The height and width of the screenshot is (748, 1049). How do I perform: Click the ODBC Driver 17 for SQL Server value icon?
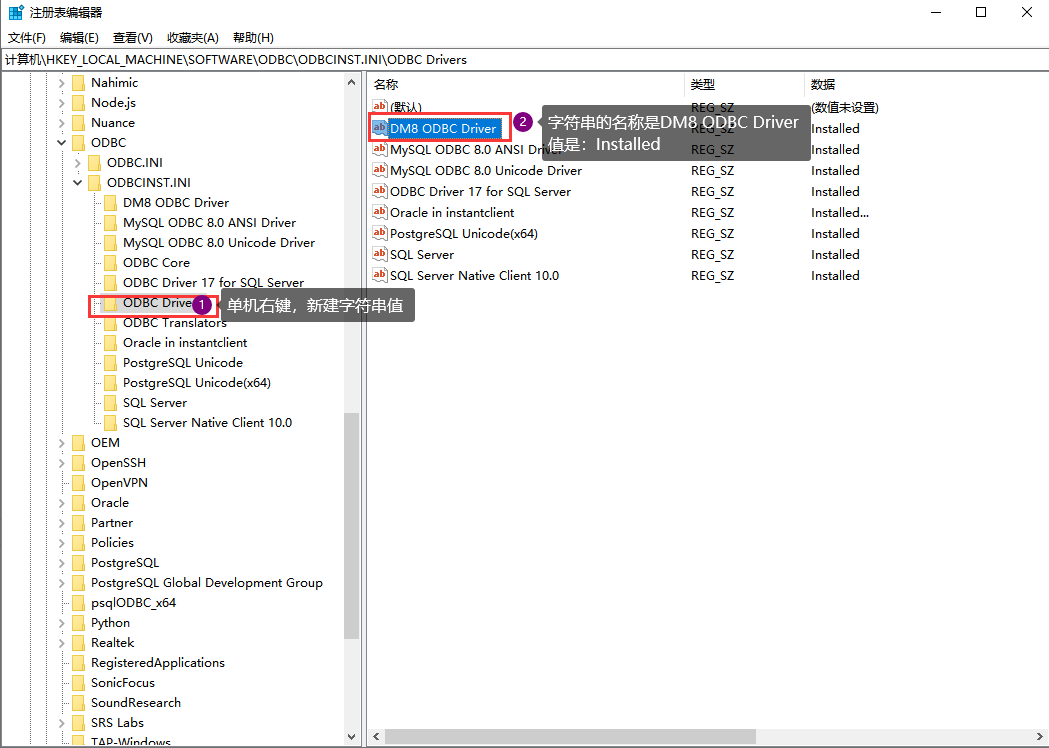pos(379,191)
